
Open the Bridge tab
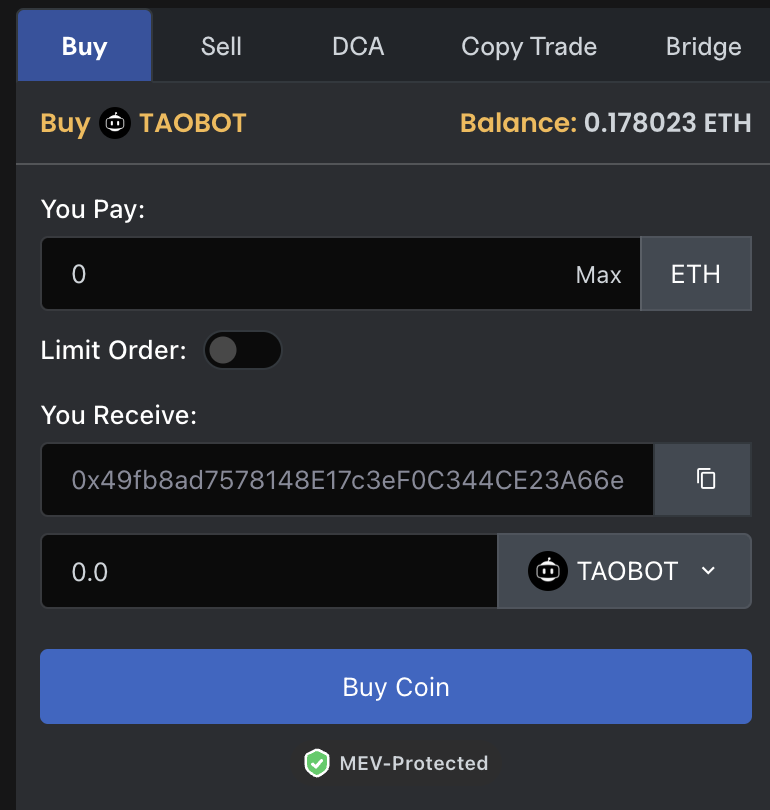pos(703,46)
